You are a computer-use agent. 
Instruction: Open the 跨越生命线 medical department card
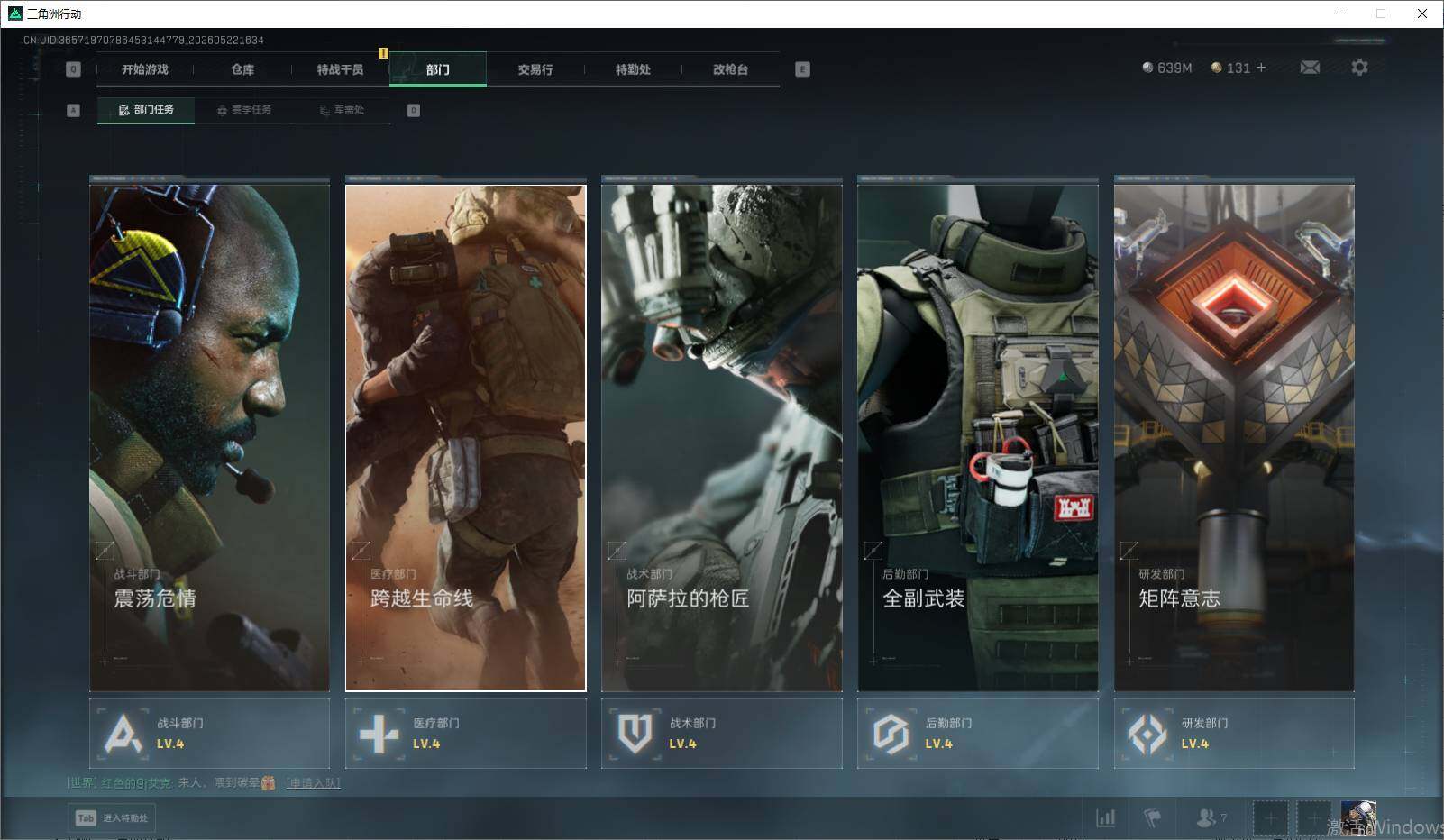466,438
